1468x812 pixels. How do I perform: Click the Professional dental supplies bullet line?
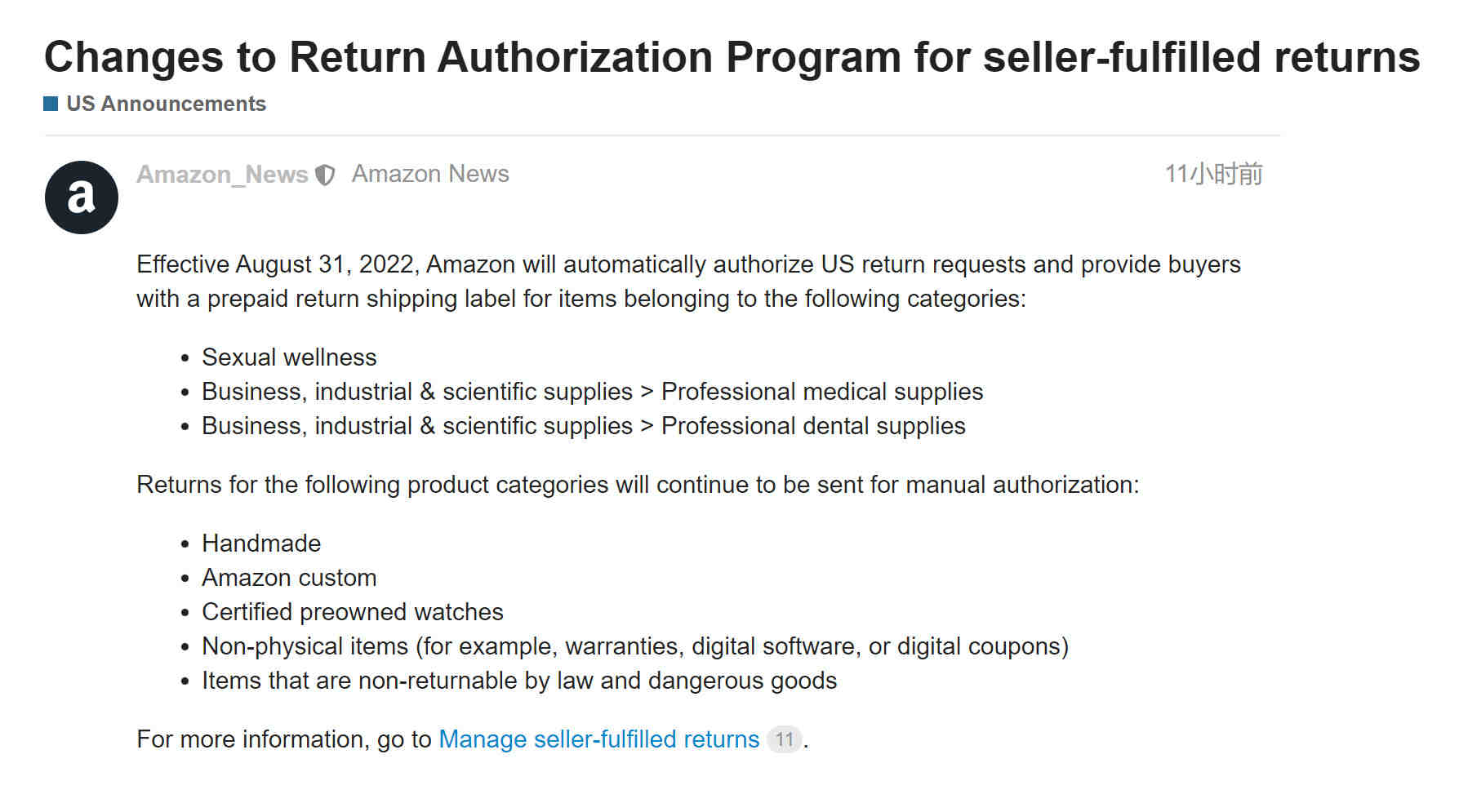click(x=584, y=426)
